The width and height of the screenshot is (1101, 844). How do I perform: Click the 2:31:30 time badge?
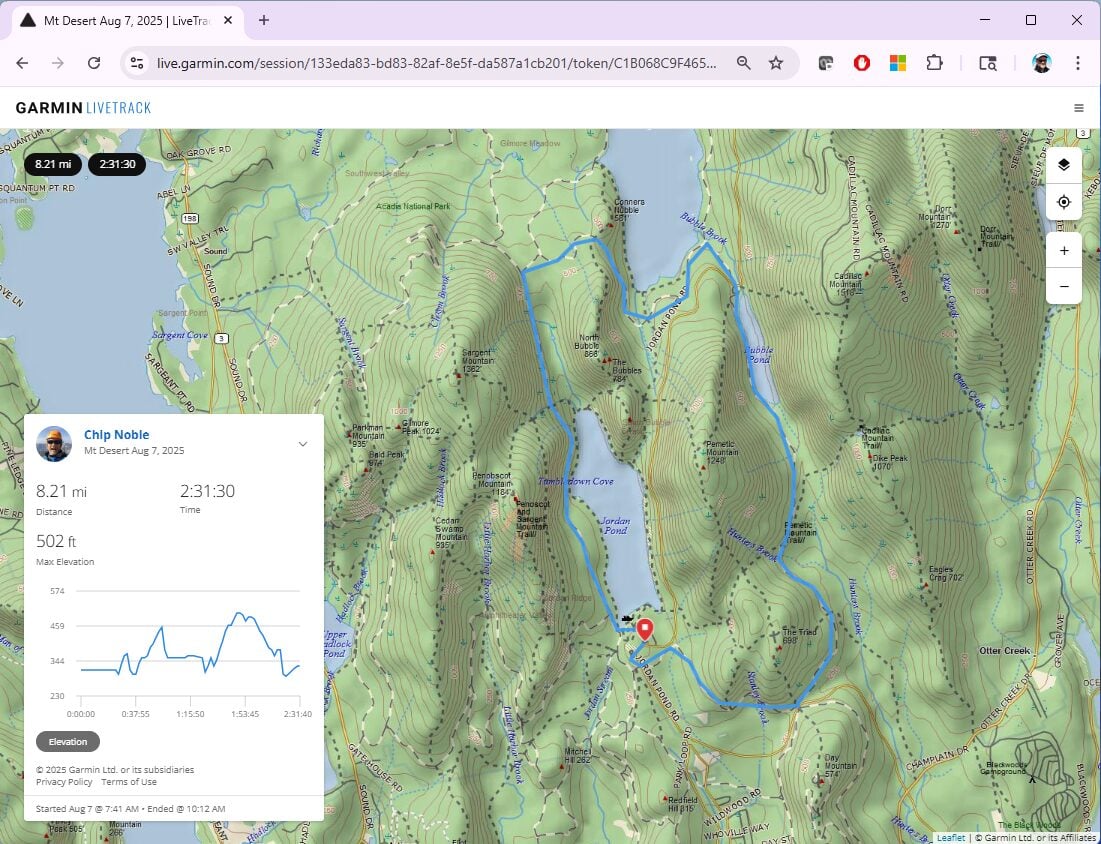coord(117,164)
